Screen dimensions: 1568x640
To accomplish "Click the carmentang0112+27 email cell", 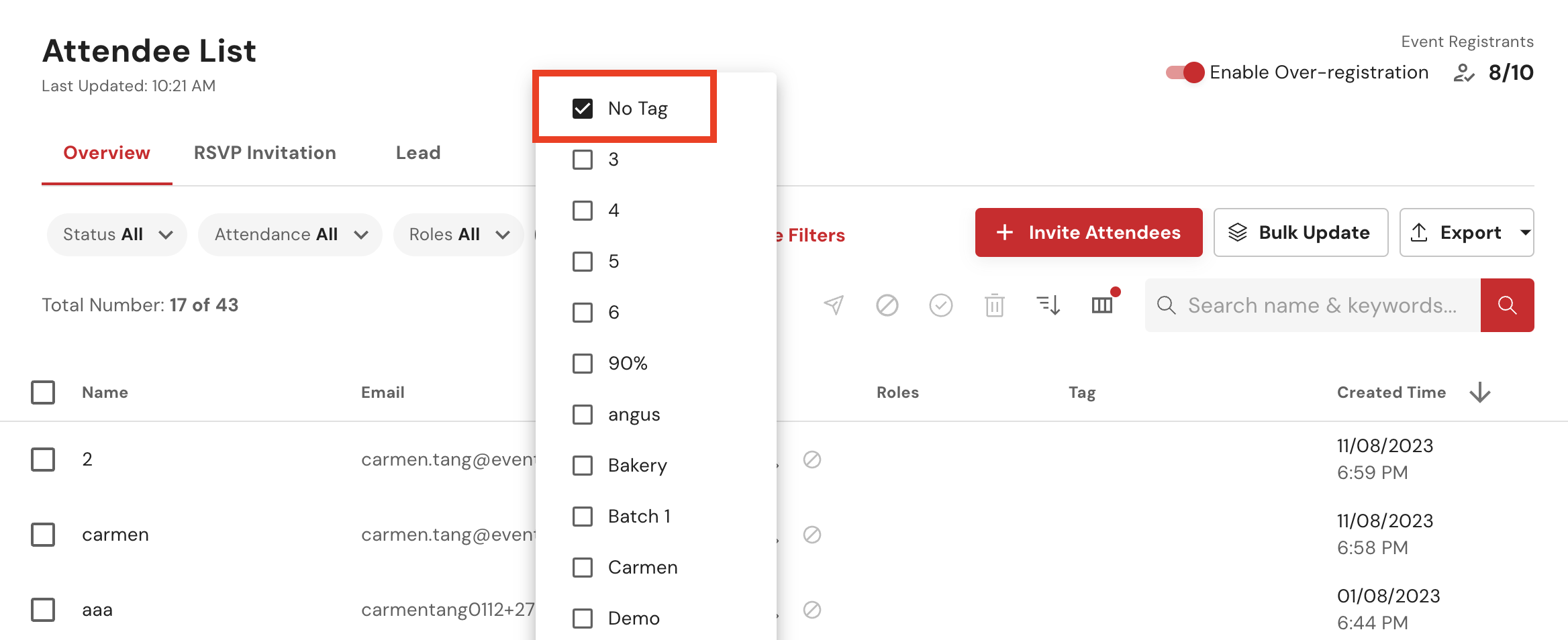I will [x=448, y=610].
